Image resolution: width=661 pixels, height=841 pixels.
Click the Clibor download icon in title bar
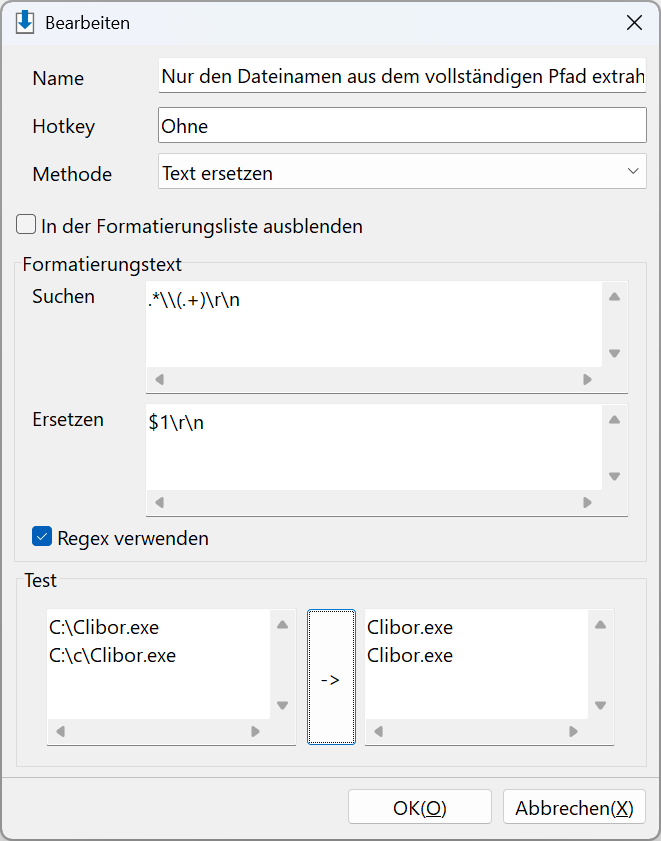(25, 23)
